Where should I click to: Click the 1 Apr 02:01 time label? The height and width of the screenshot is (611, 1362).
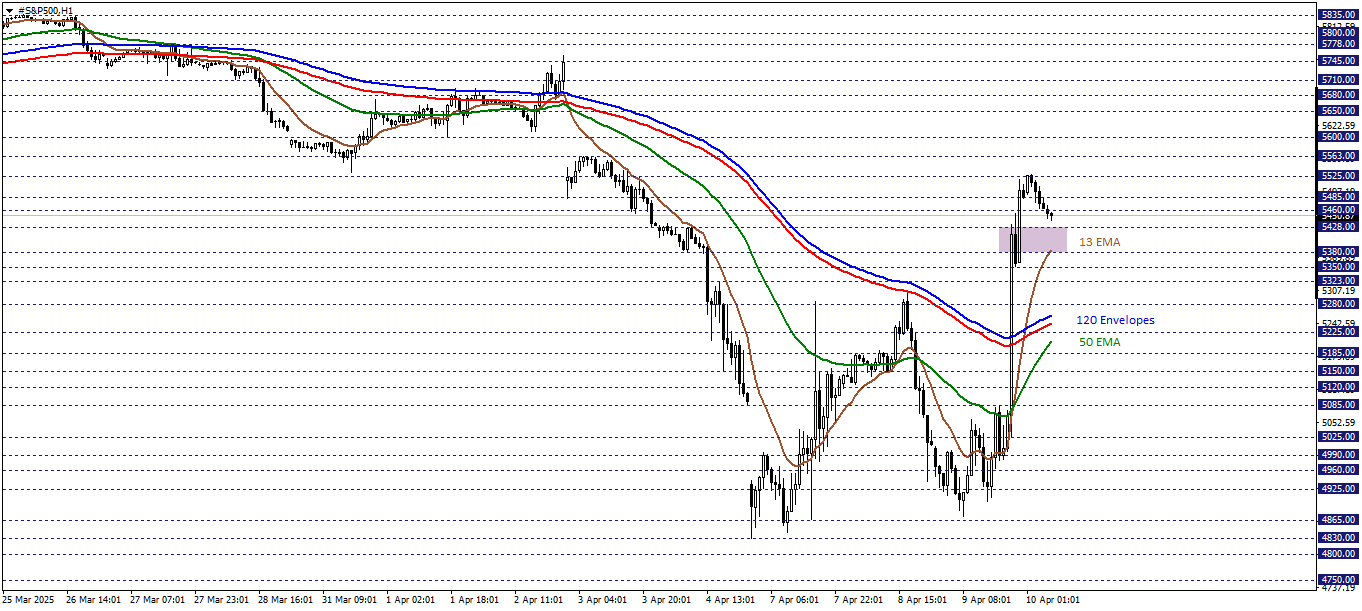pyautogui.click(x=412, y=600)
